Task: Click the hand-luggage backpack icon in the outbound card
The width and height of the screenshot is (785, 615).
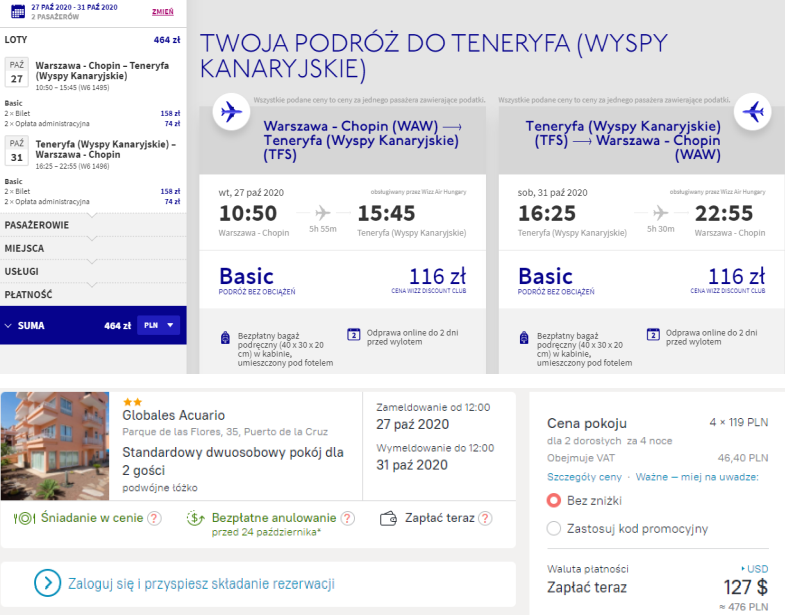Action: click(225, 338)
